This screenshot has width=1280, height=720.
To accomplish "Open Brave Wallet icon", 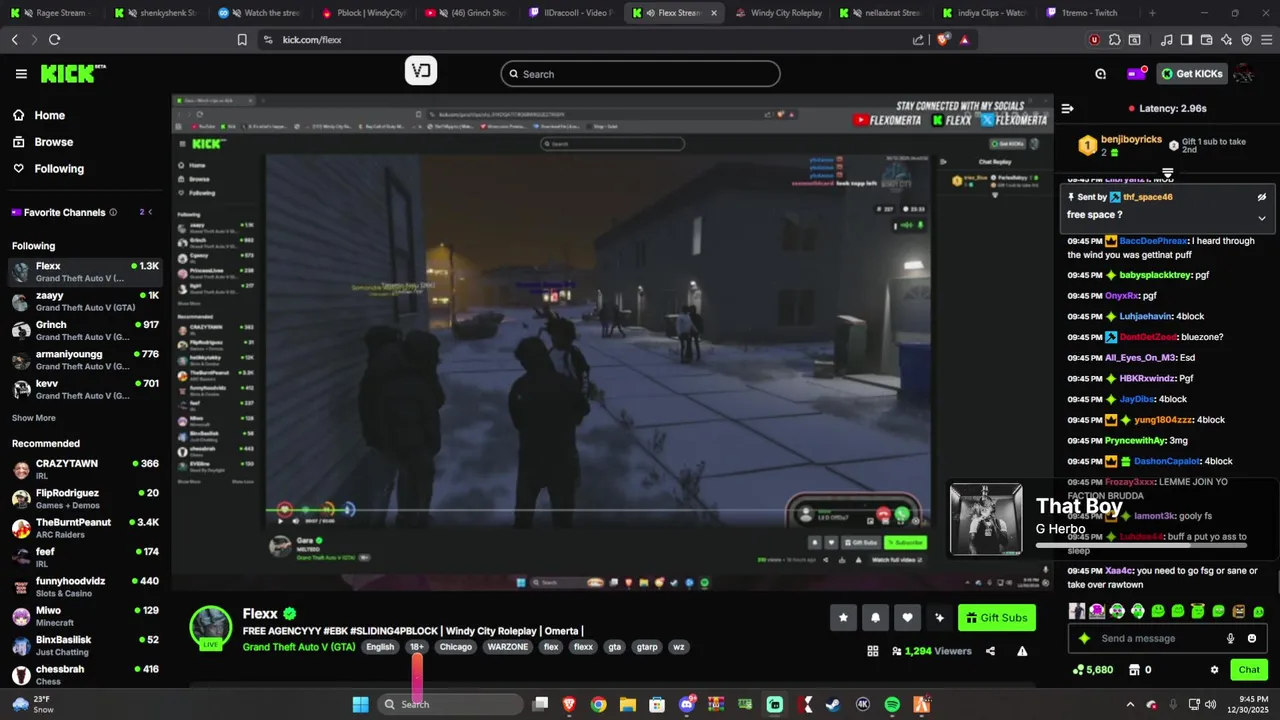I will pyautogui.click(x=1206, y=40).
